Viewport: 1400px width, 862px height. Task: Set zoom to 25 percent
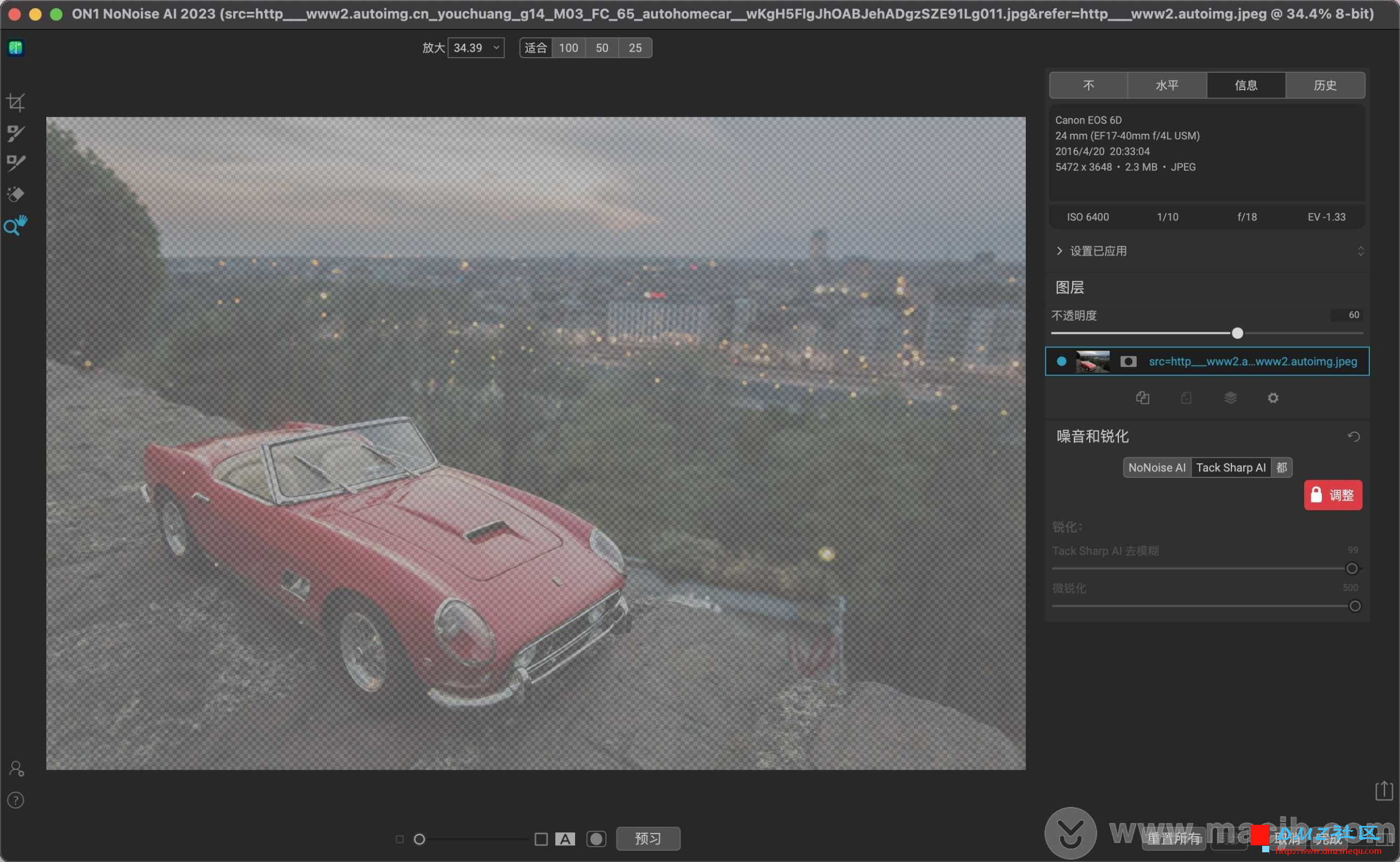coord(635,48)
